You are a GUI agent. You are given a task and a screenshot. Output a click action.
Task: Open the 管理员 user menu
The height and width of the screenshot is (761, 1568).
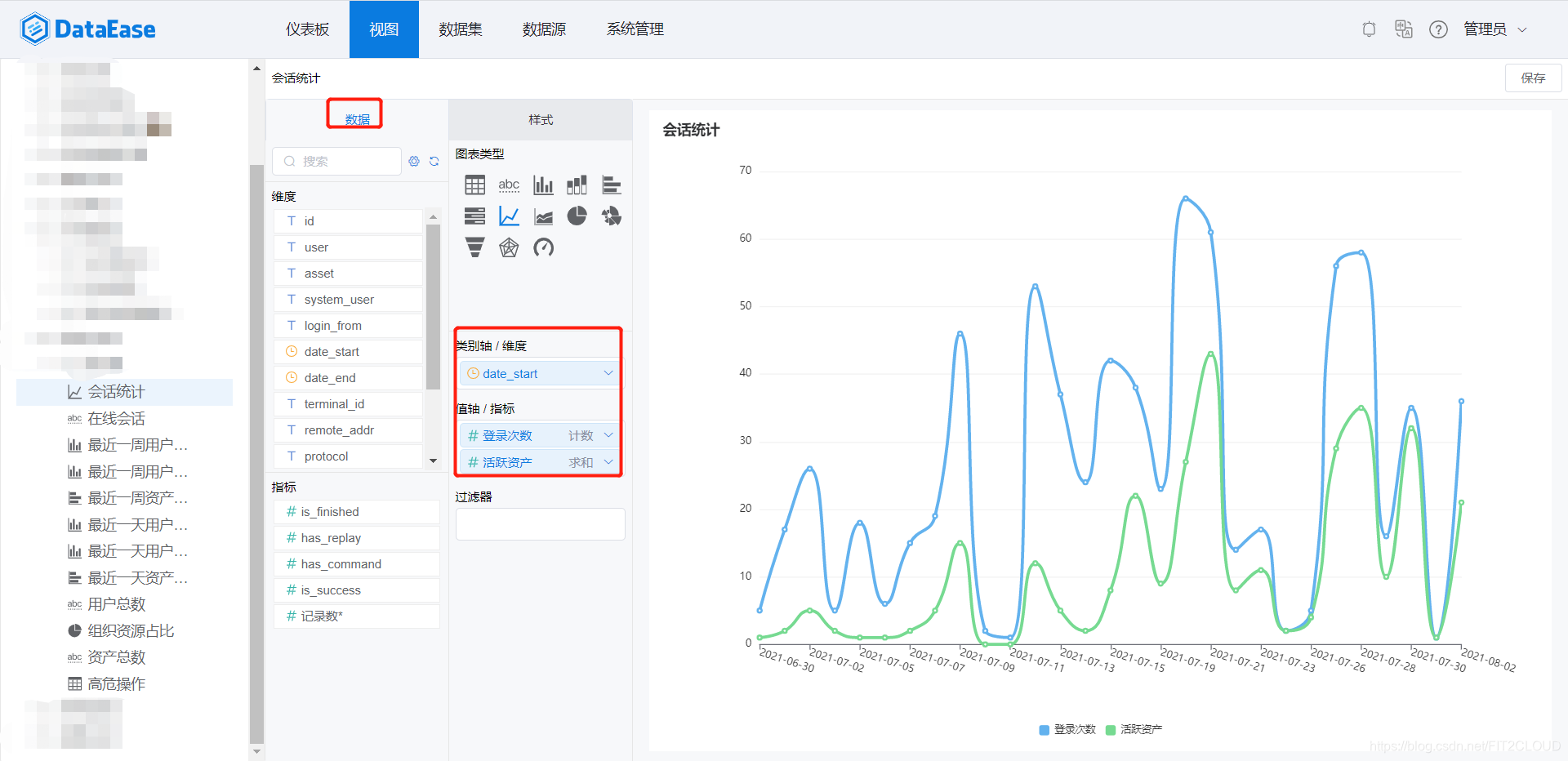[1494, 29]
